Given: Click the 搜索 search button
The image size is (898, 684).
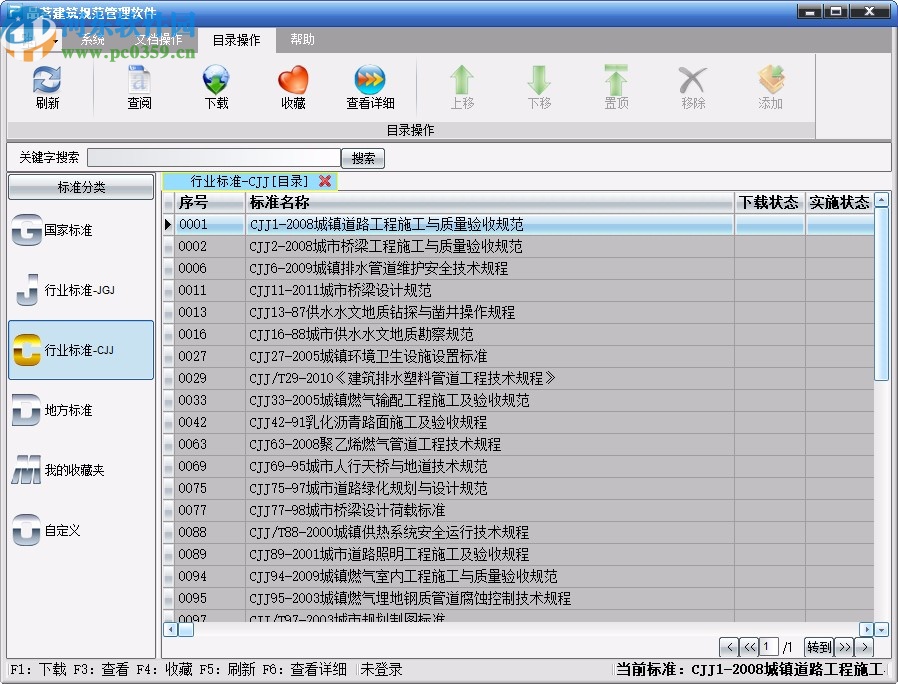Looking at the screenshot, I should coord(362,157).
